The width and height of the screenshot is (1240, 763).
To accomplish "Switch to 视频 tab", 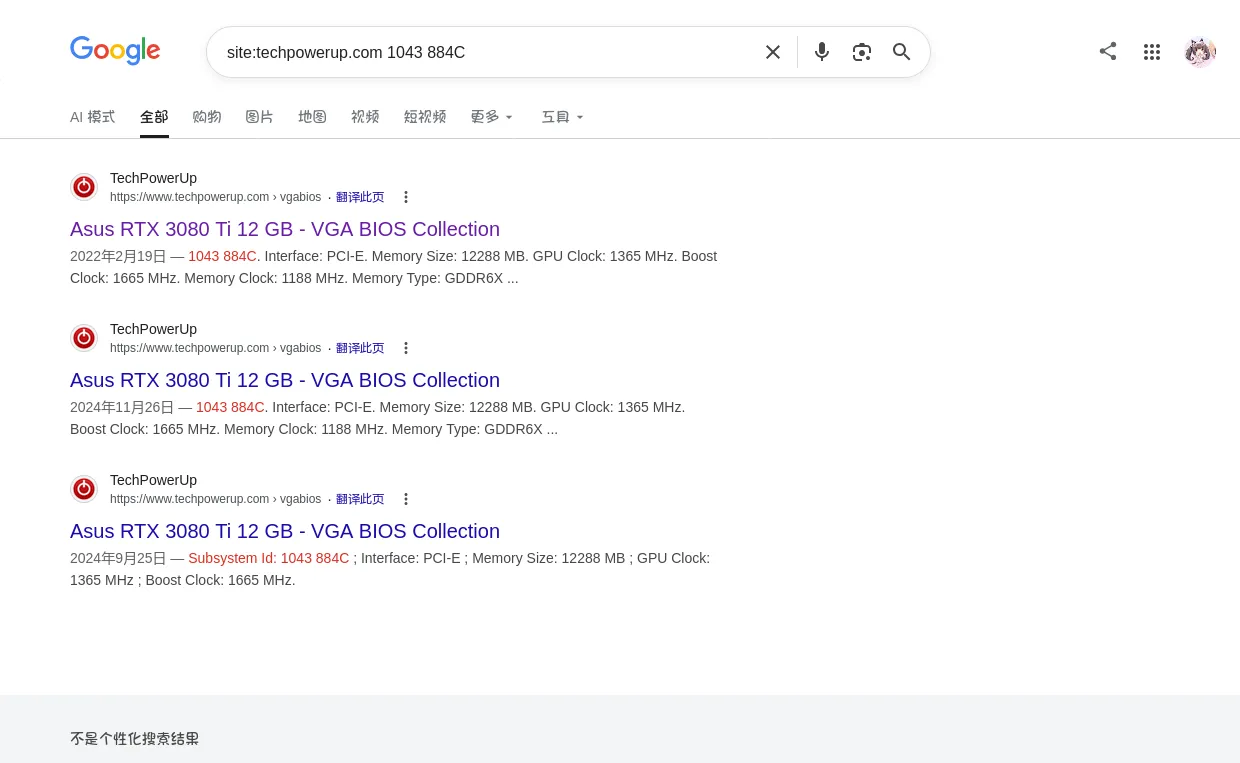I will tap(365, 117).
